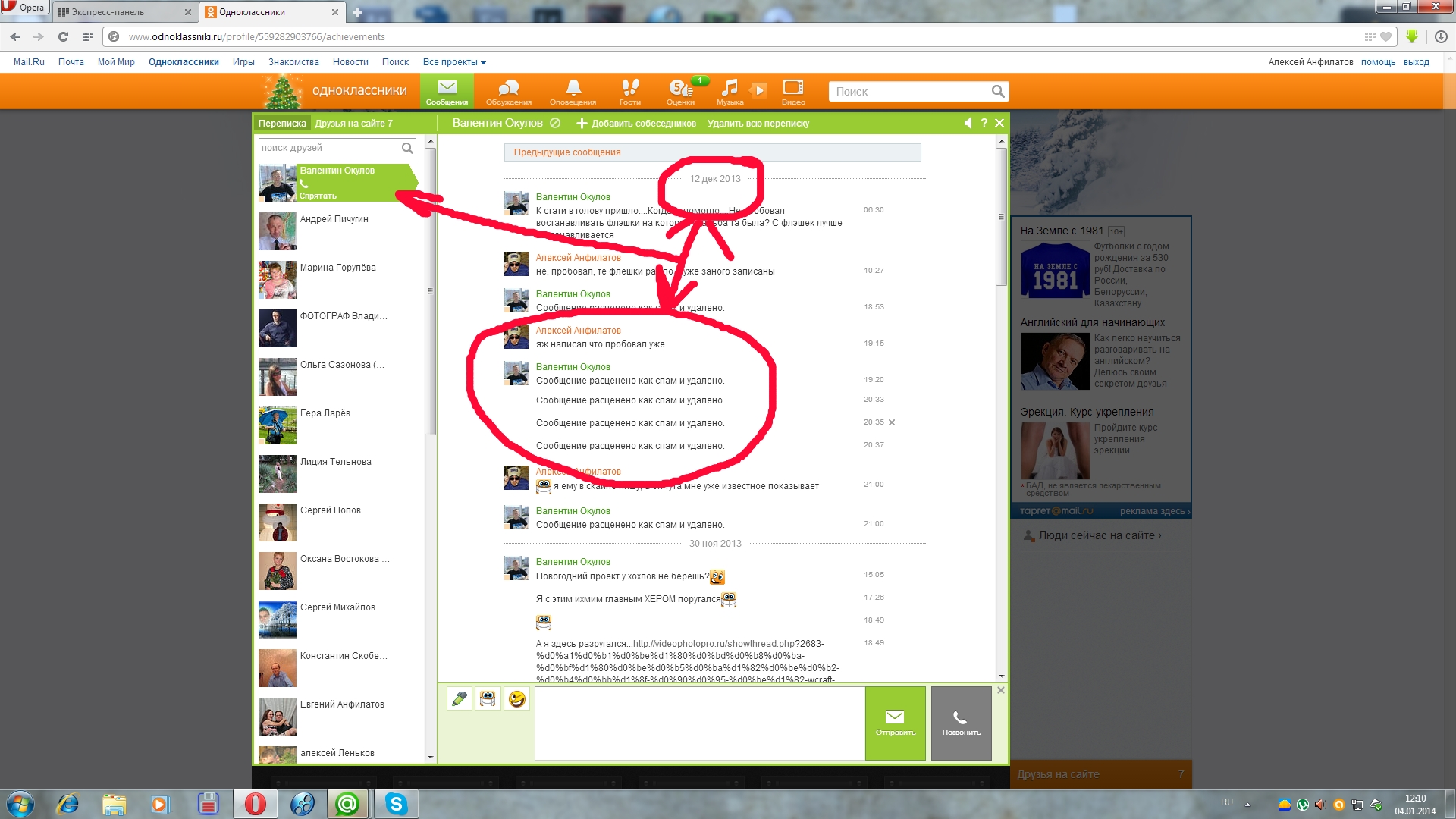Open chat with Андрей Пичугин

pyautogui.click(x=337, y=231)
